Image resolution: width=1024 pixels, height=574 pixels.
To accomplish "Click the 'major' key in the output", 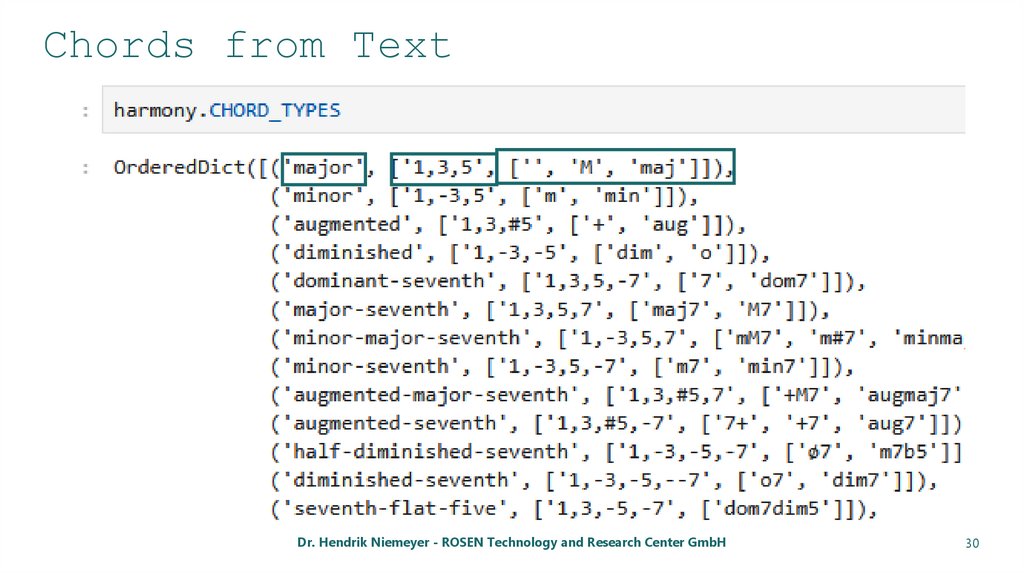I will click(323, 168).
